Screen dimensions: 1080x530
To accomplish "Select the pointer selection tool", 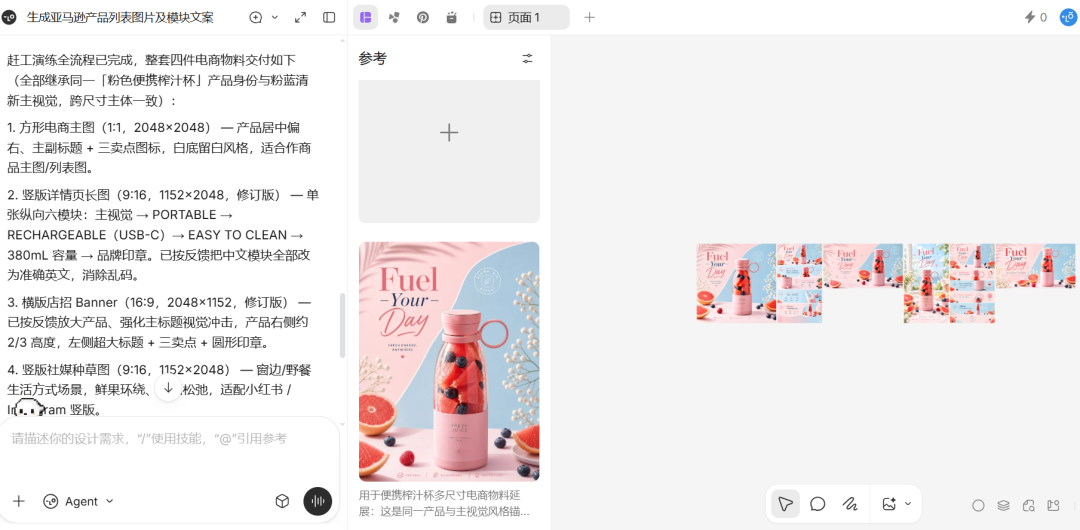I will click(x=785, y=504).
